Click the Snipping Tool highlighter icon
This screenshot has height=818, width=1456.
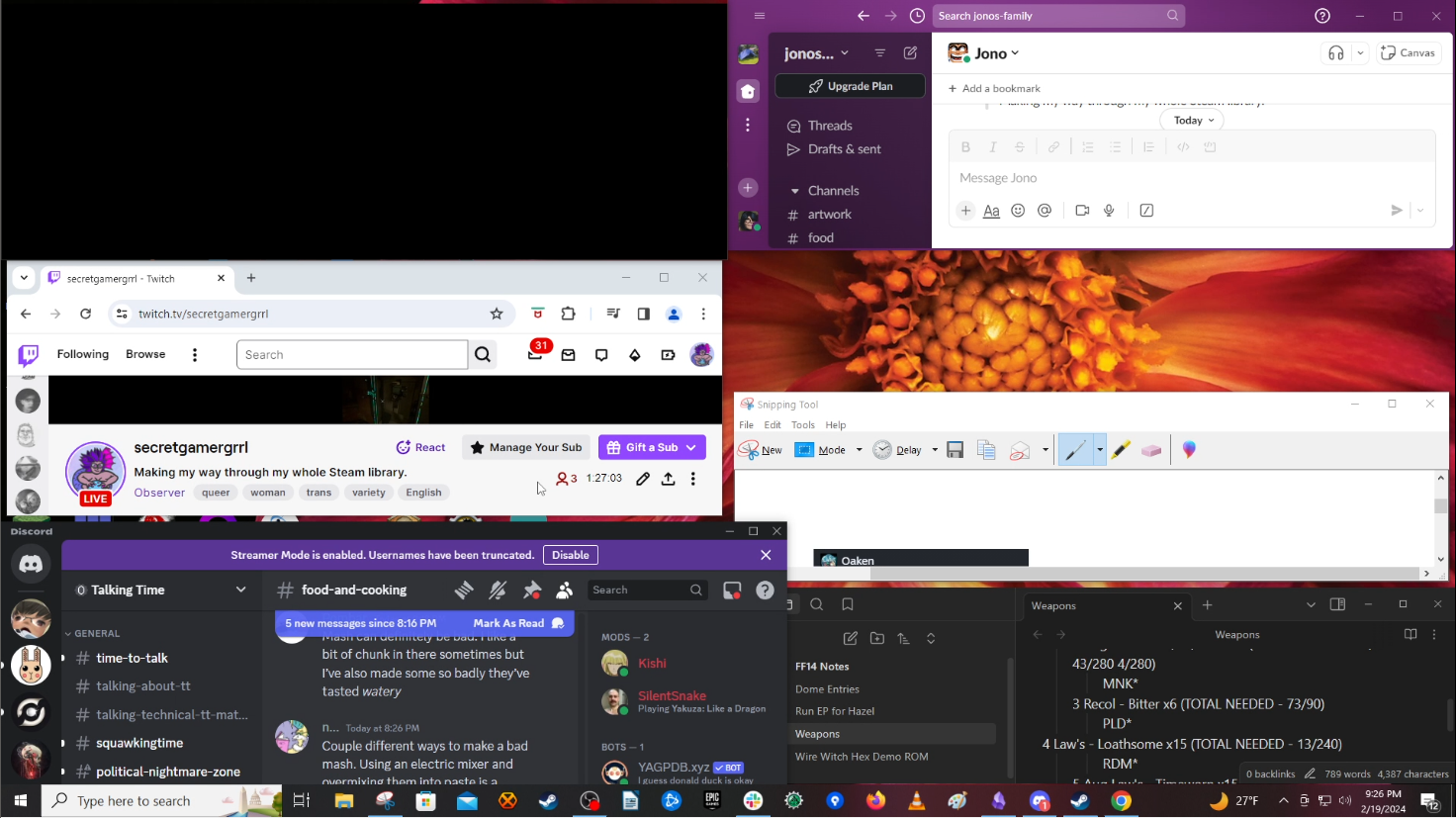(x=1120, y=450)
